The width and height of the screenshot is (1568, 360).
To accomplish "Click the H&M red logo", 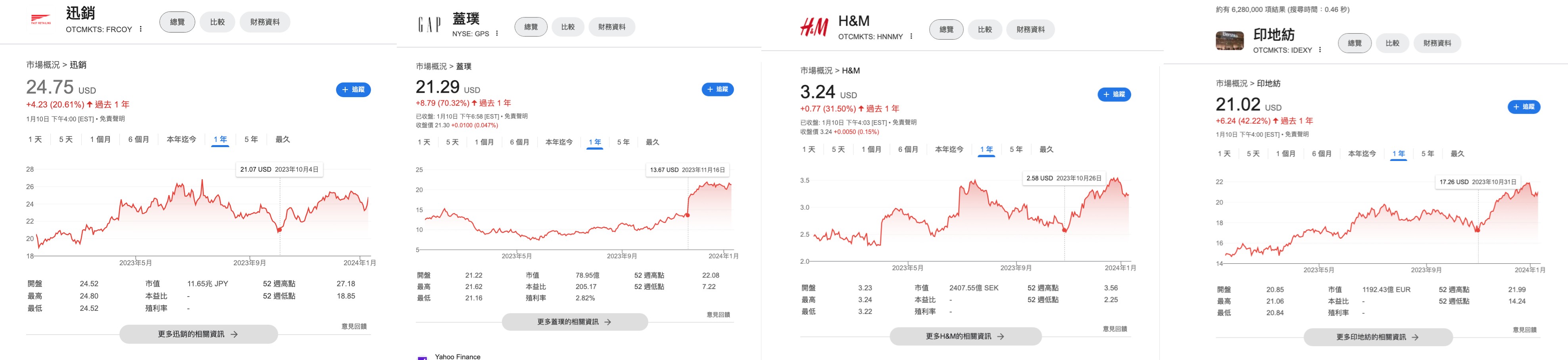I will (814, 27).
